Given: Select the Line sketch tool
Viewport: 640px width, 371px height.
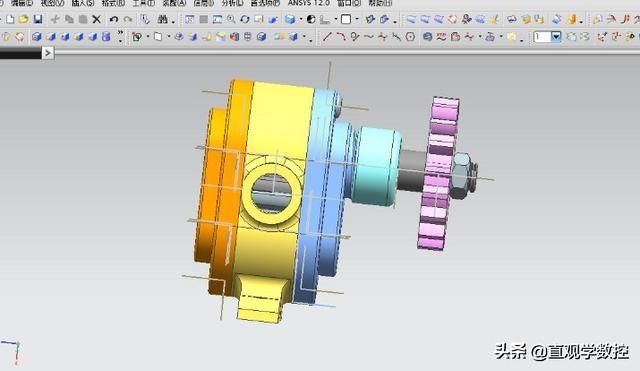Looking at the screenshot, I should click(327, 37).
